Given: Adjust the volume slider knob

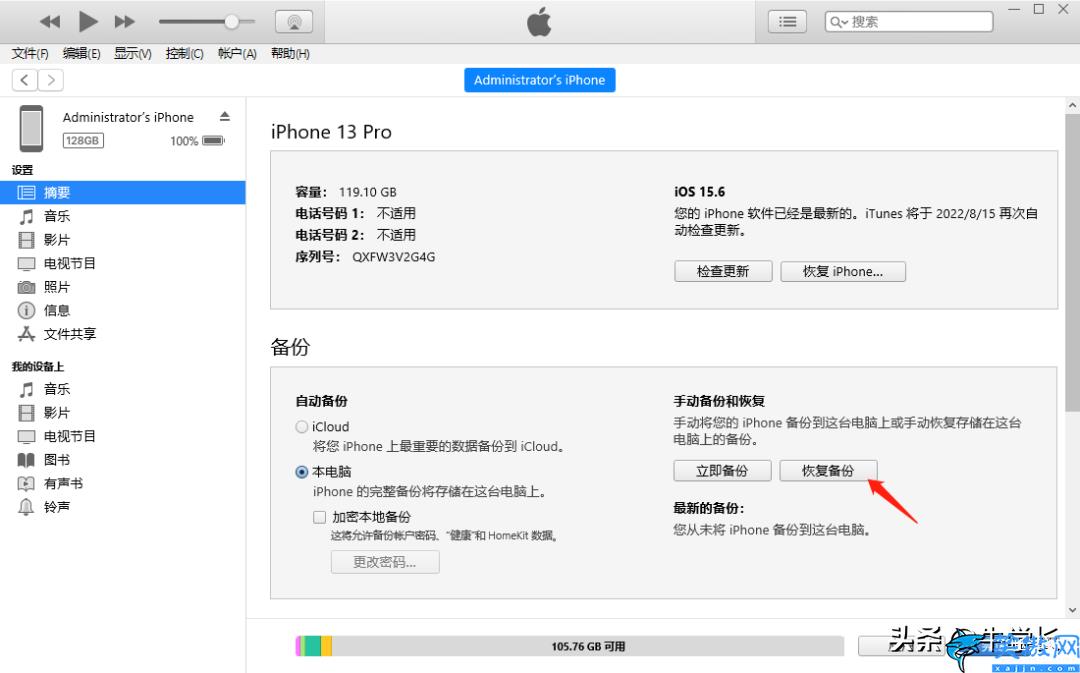Looking at the screenshot, I should (x=232, y=22).
